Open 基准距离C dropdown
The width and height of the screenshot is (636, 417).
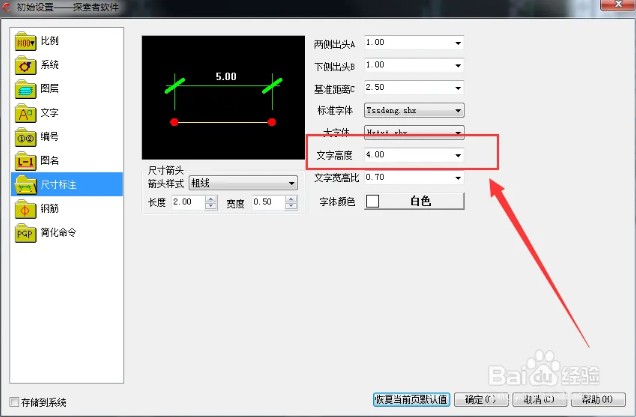click(x=458, y=88)
